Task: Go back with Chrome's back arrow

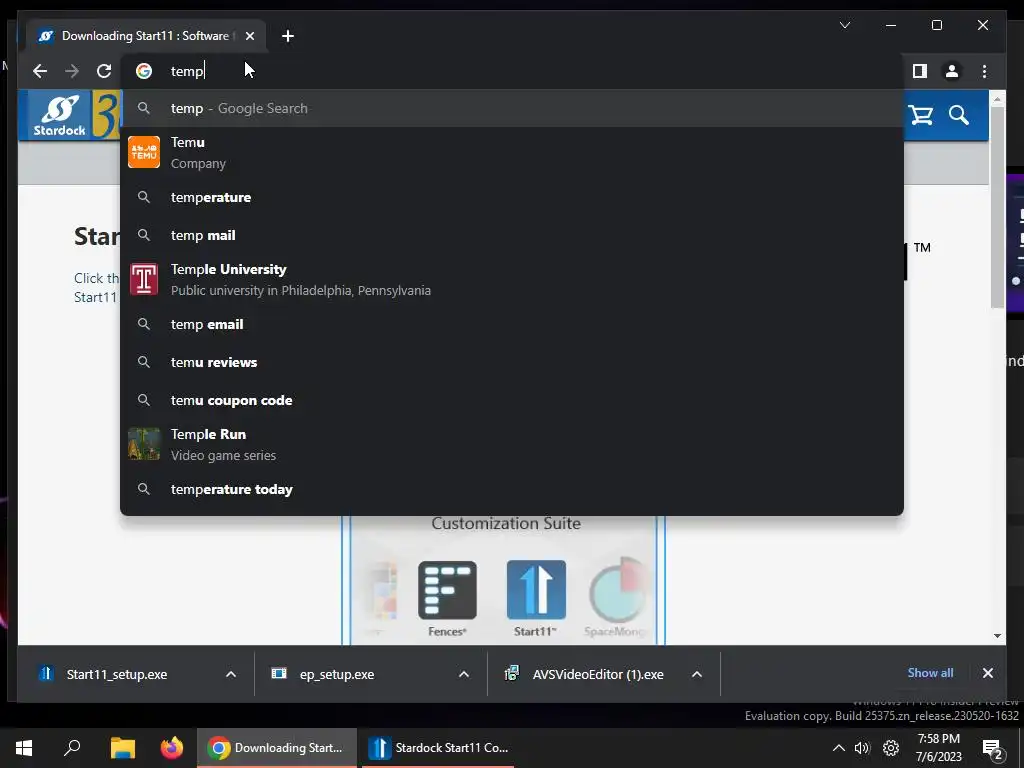Action: point(40,71)
